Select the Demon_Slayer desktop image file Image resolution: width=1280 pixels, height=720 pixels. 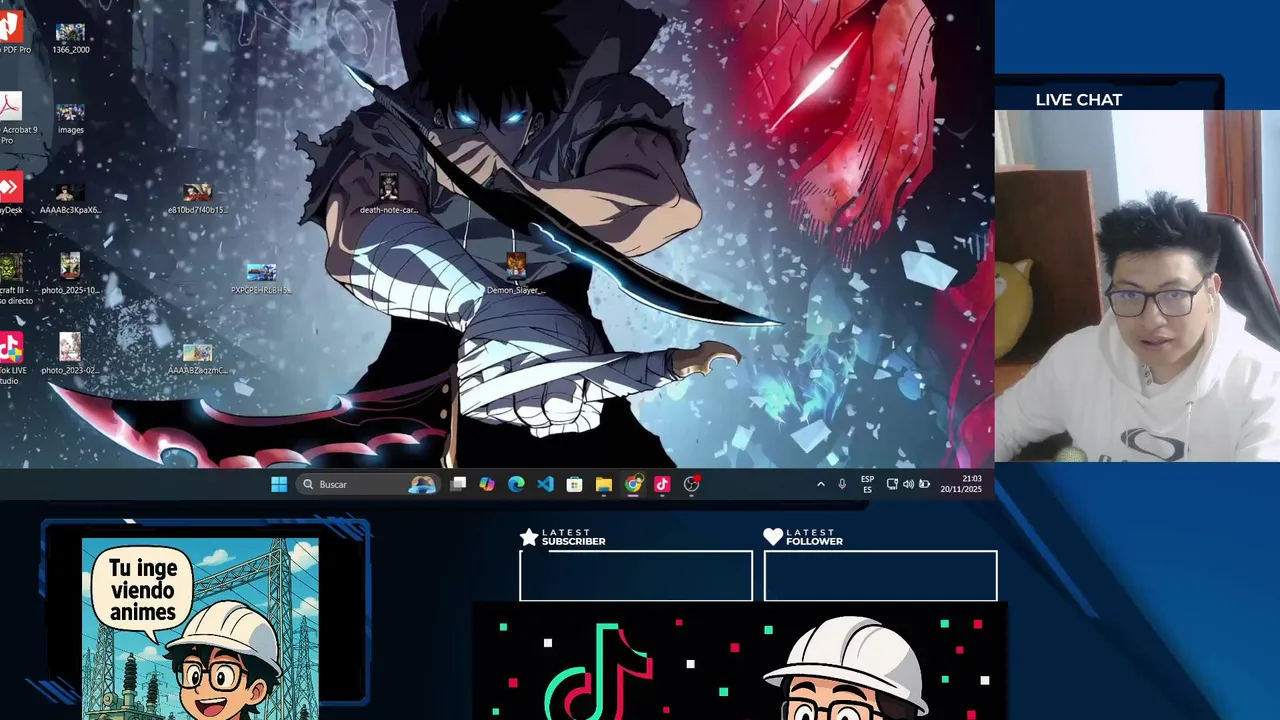(x=516, y=274)
